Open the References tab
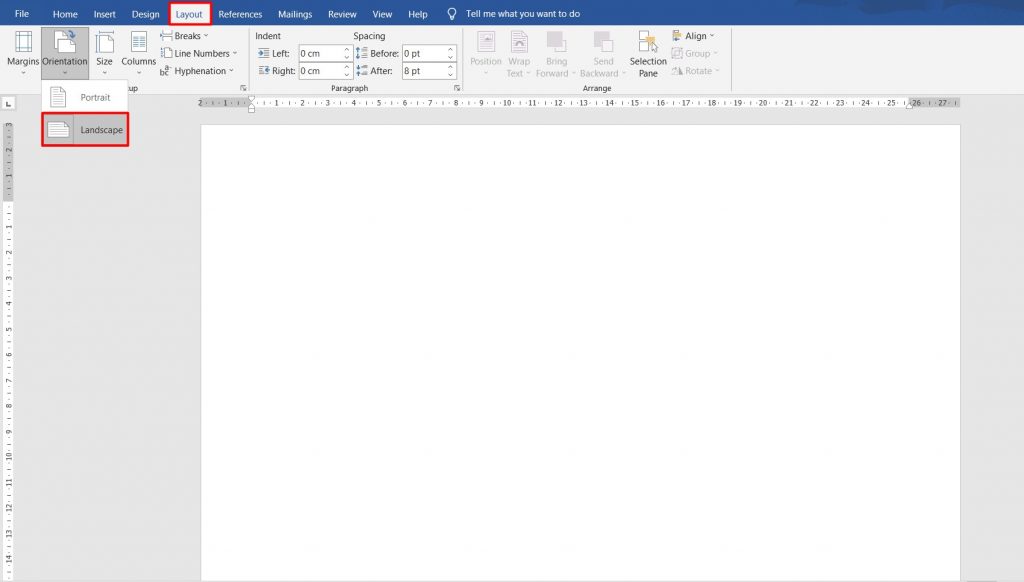The height and width of the screenshot is (582, 1024). pos(239,13)
